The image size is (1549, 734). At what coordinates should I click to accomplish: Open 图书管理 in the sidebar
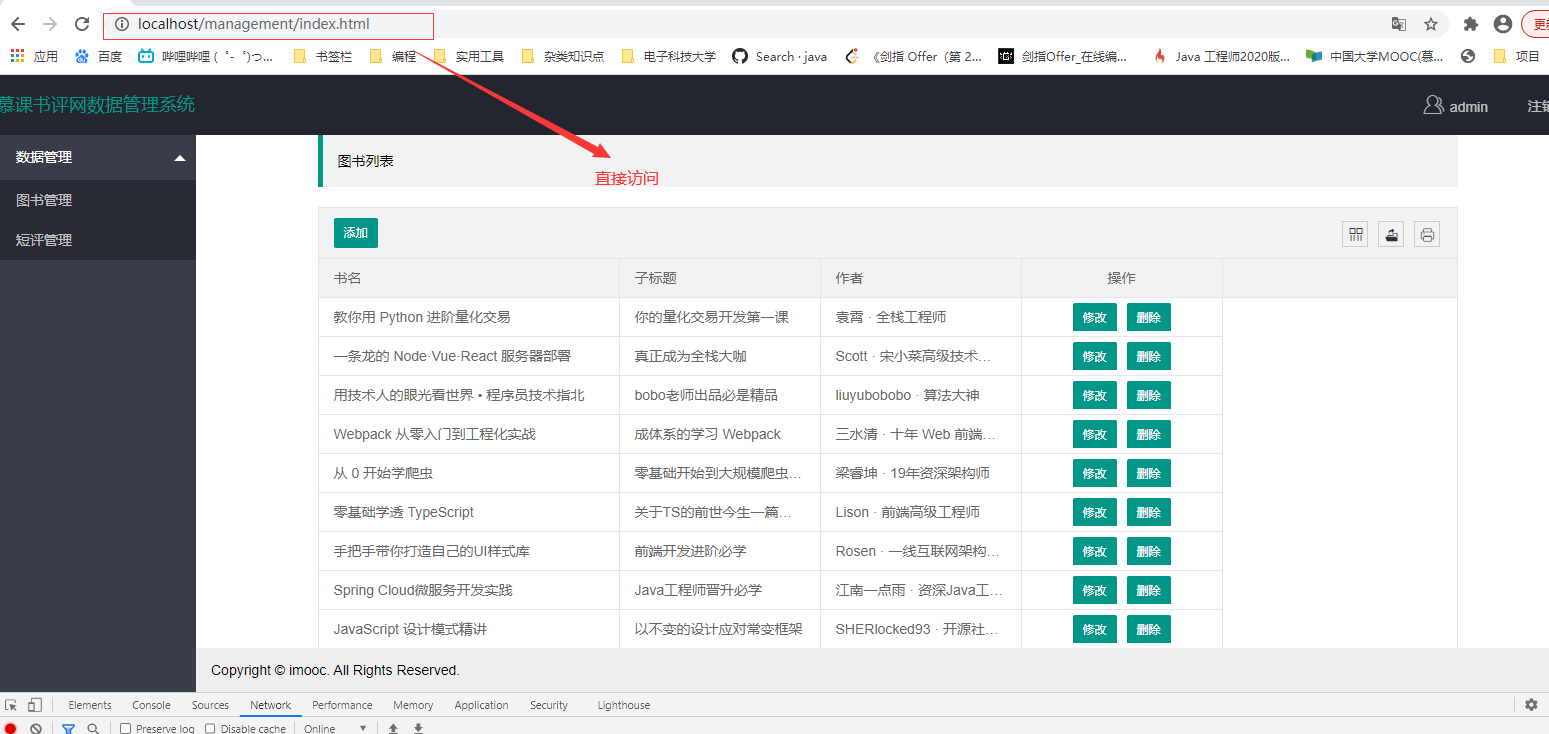[x=98, y=200]
